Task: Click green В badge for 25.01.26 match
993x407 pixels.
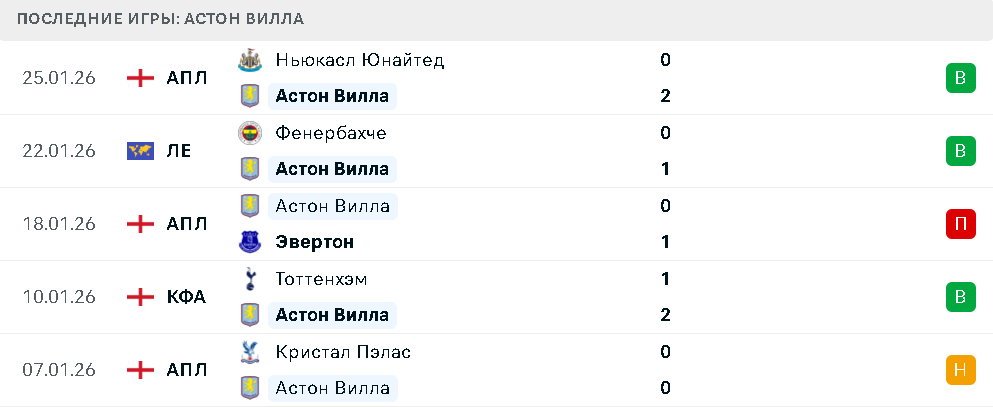Action: (960, 78)
